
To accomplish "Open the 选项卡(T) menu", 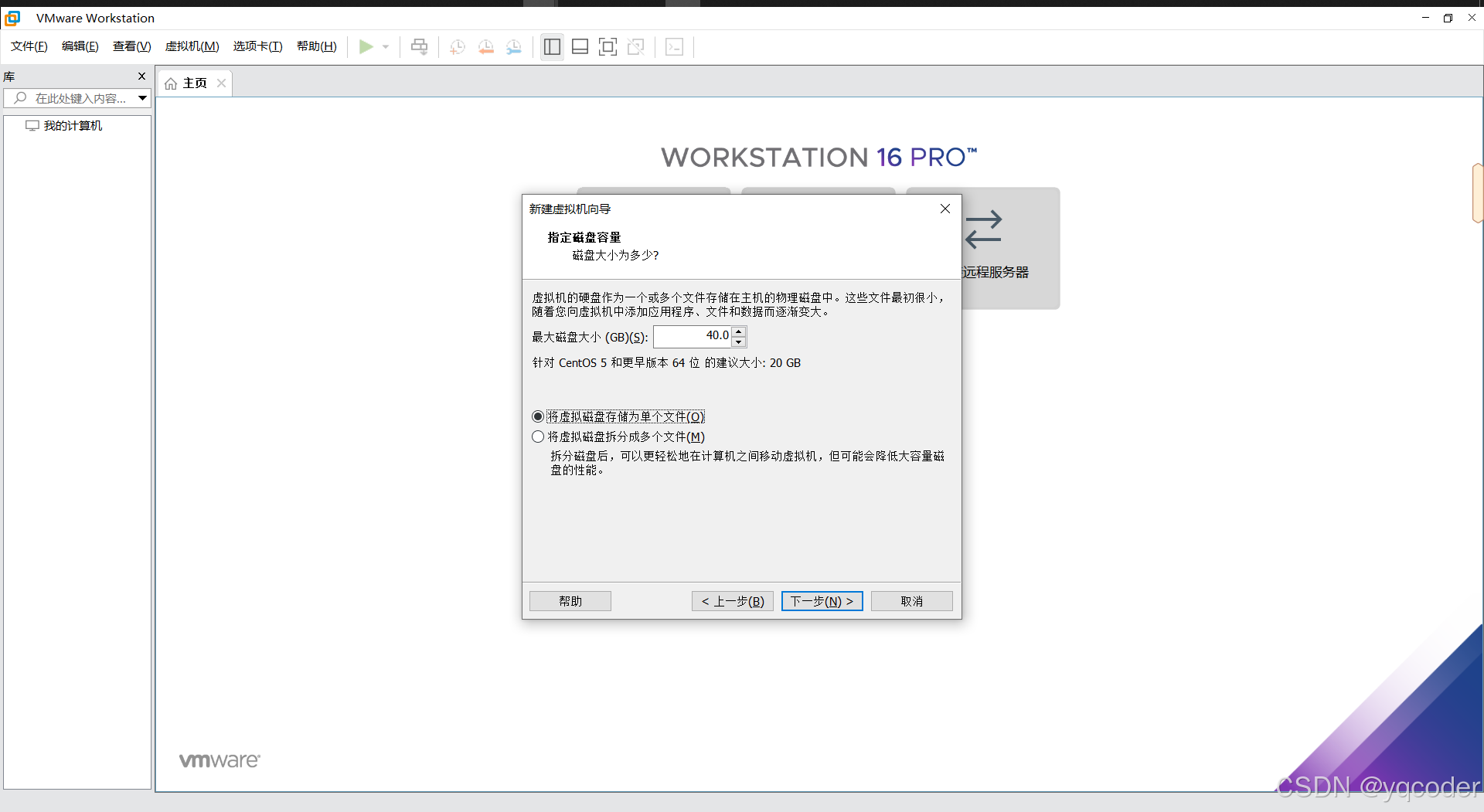I will click(x=258, y=46).
